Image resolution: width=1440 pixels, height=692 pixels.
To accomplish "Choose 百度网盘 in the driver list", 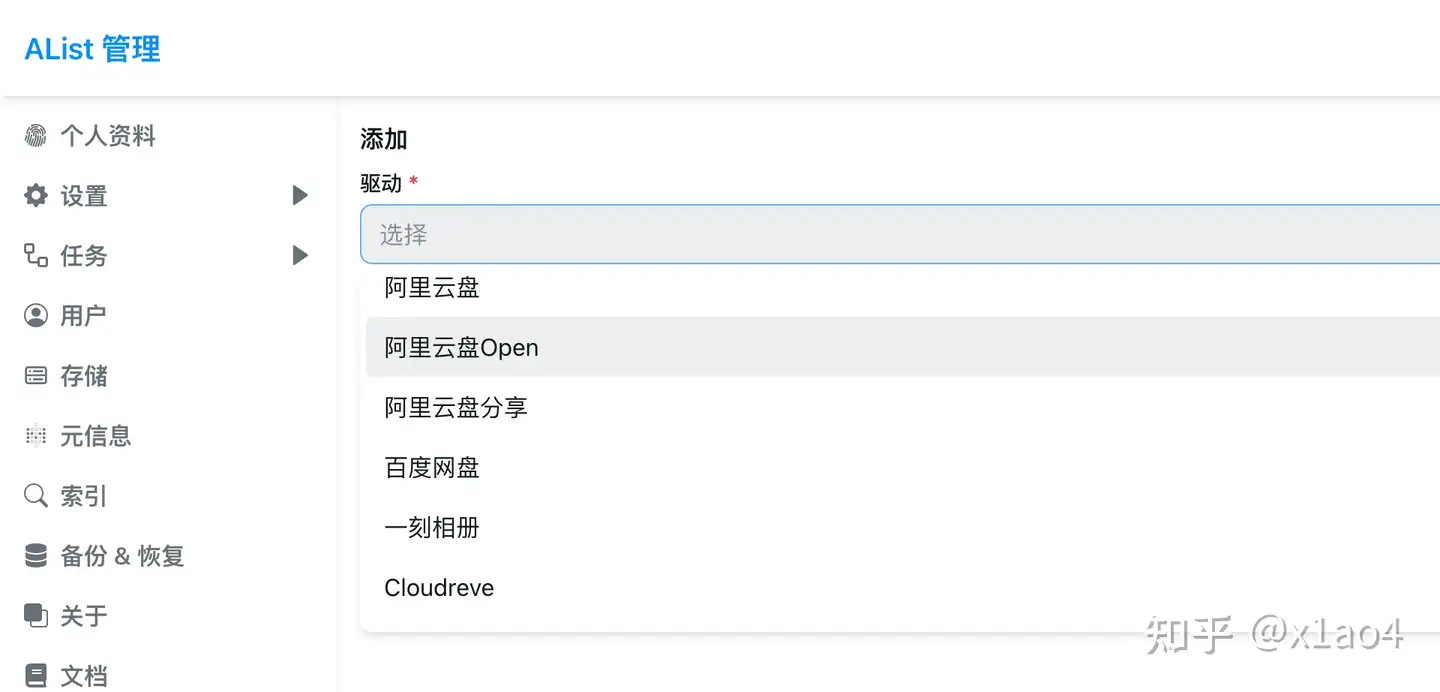I will pos(432,468).
